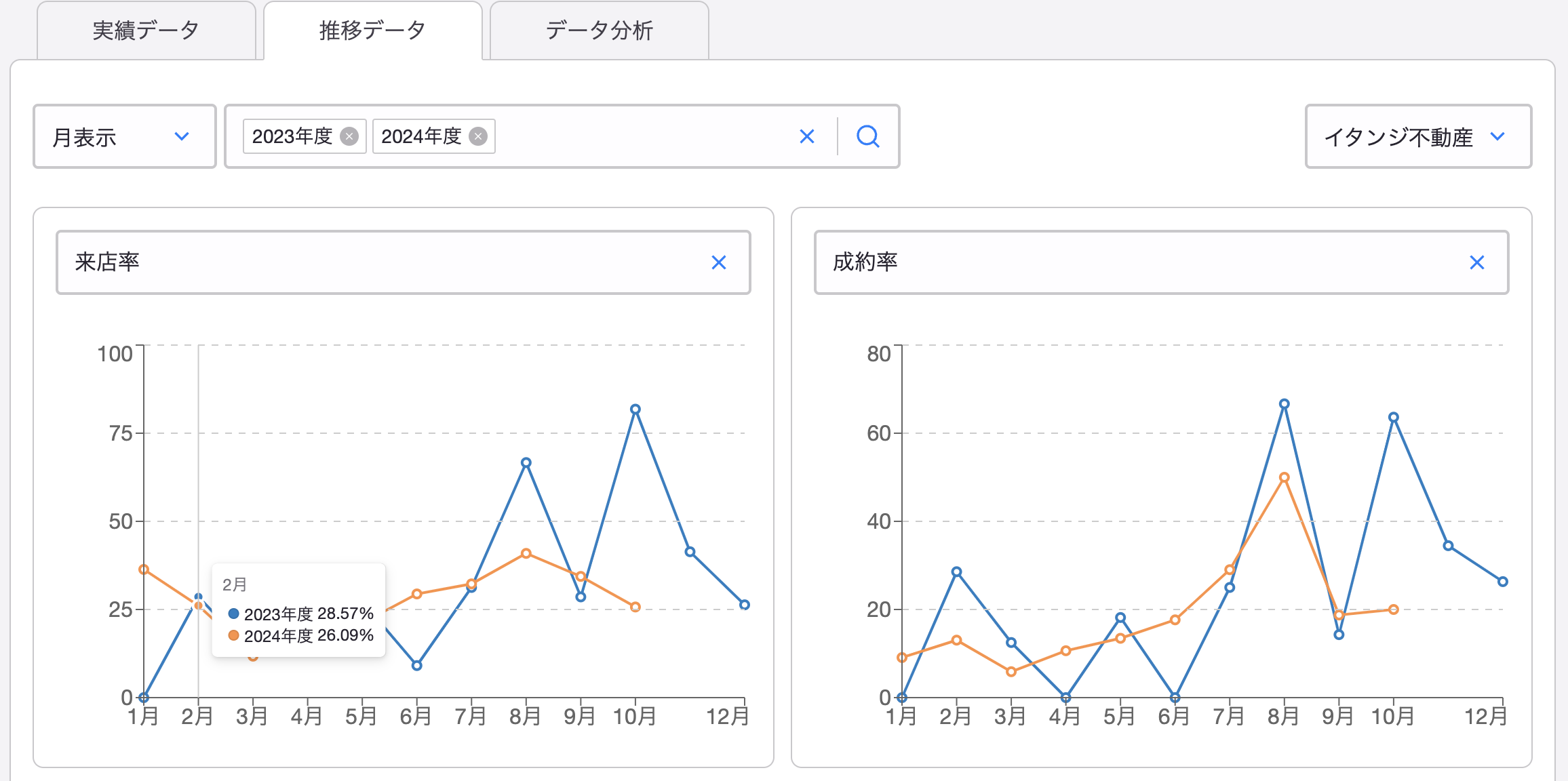The width and height of the screenshot is (1568, 781).
Task: Open the 月表示 display period dropdown
Action: (125, 136)
